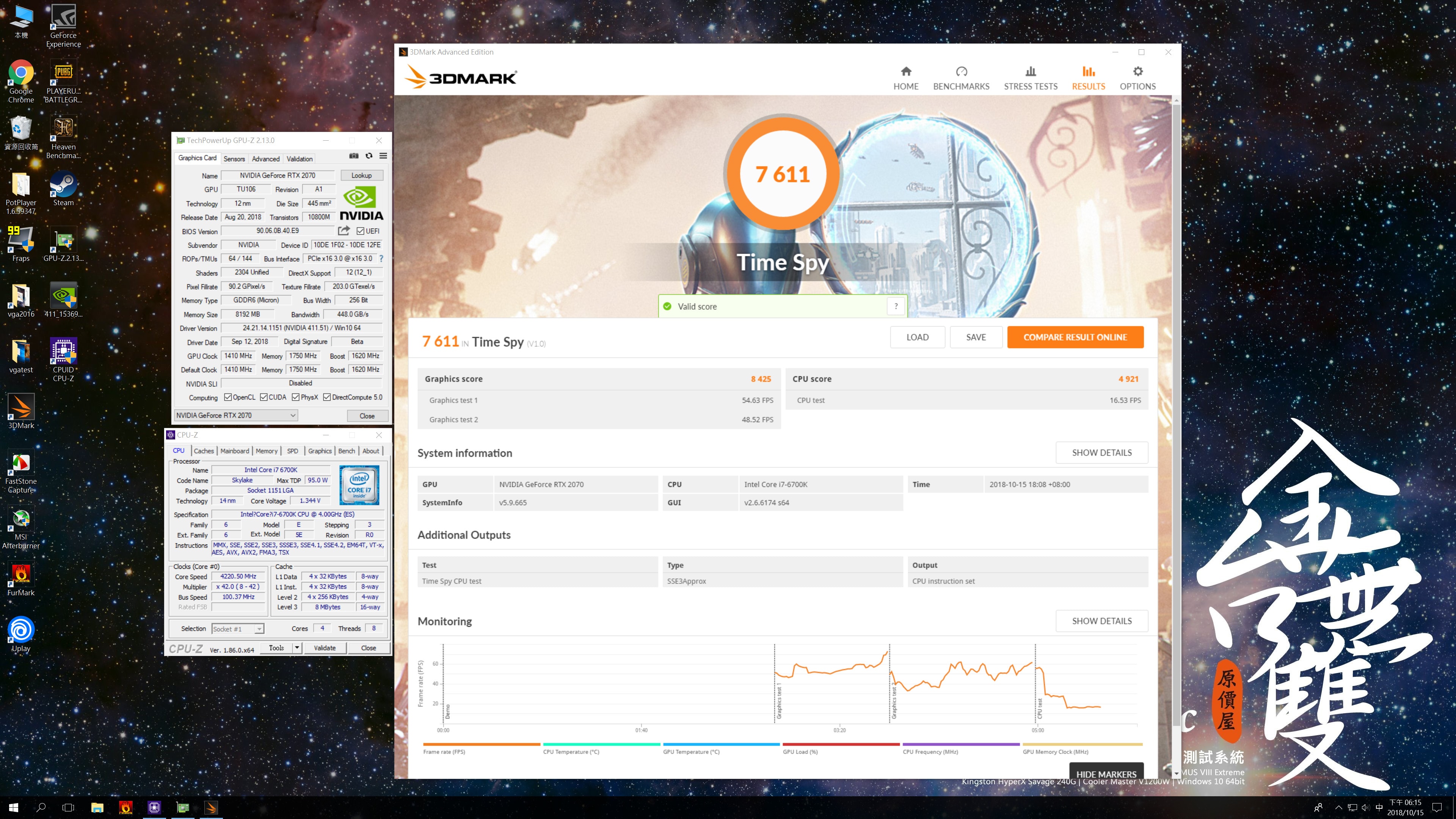Click Valid score help question mark
The width and height of the screenshot is (1456, 819).
(896, 306)
